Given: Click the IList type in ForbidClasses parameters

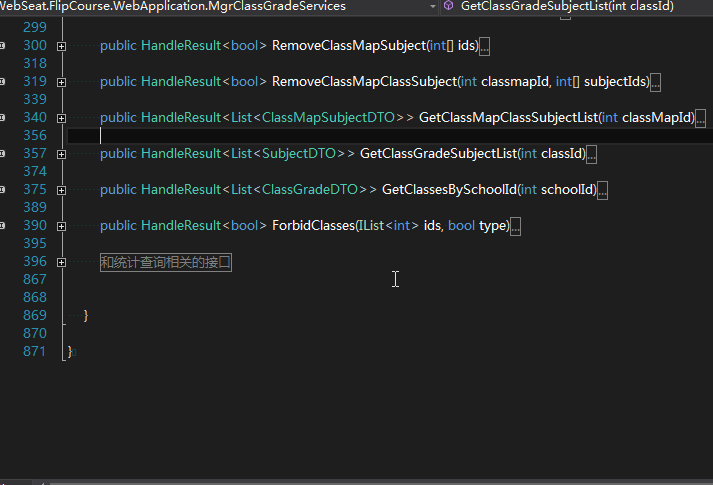Looking at the screenshot, I should click(372, 225).
